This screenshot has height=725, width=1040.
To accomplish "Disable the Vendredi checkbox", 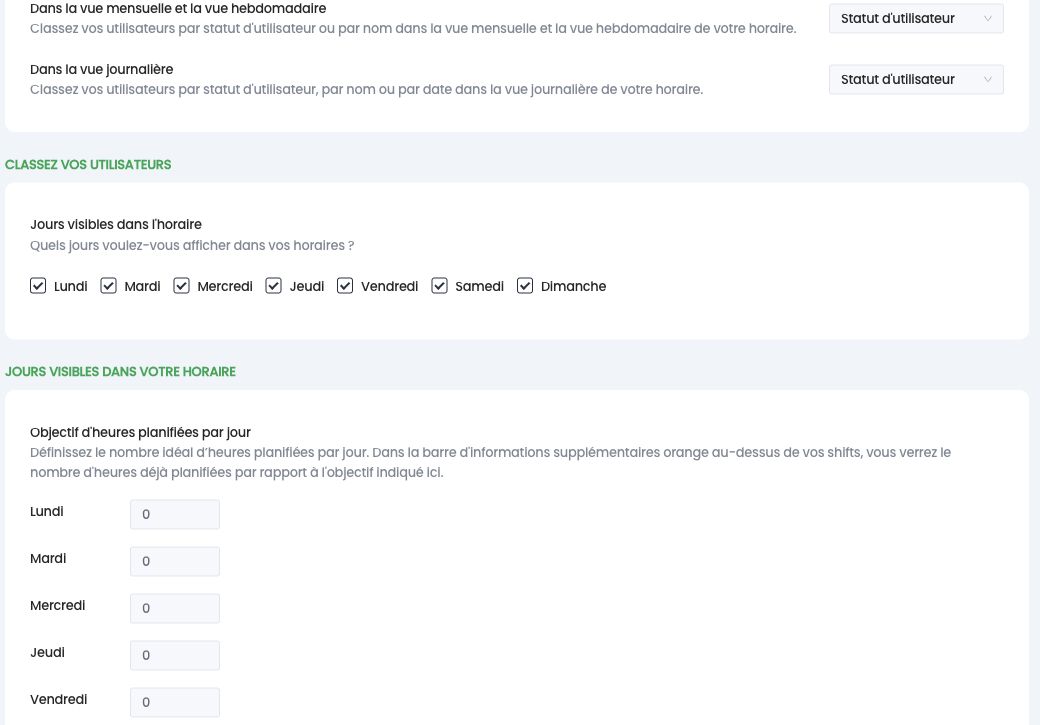I will pos(345,286).
